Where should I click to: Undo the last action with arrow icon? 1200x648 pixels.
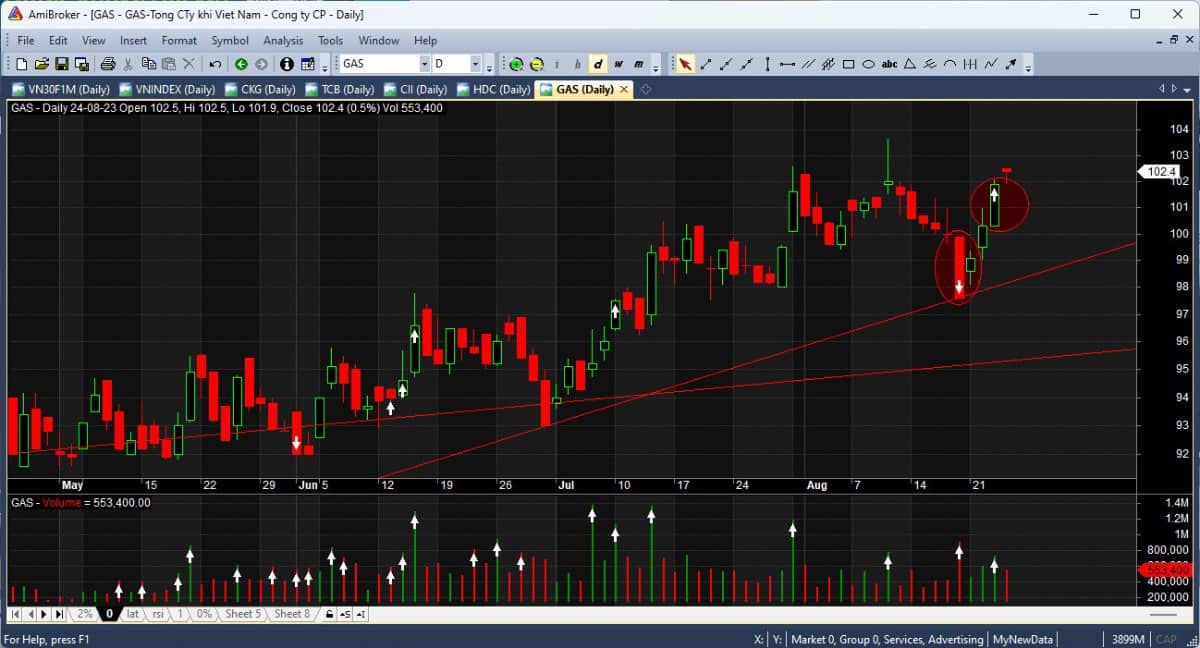(215, 64)
